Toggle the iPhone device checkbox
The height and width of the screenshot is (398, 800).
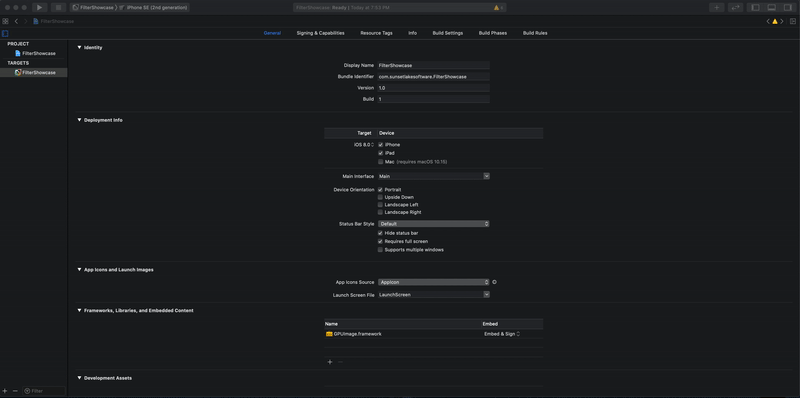pyautogui.click(x=381, y=145)
